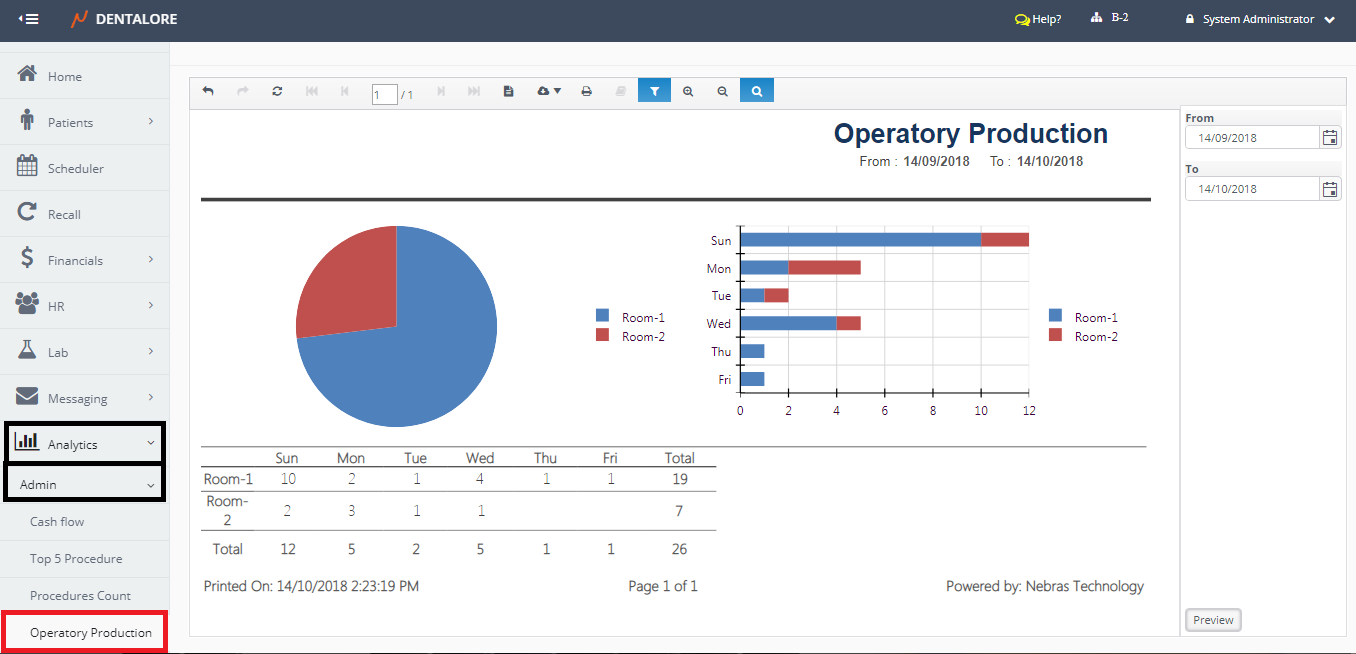This screenshot has height=654, width=1356.
Task: Zoom out on the report
Action: coord(722,91)
